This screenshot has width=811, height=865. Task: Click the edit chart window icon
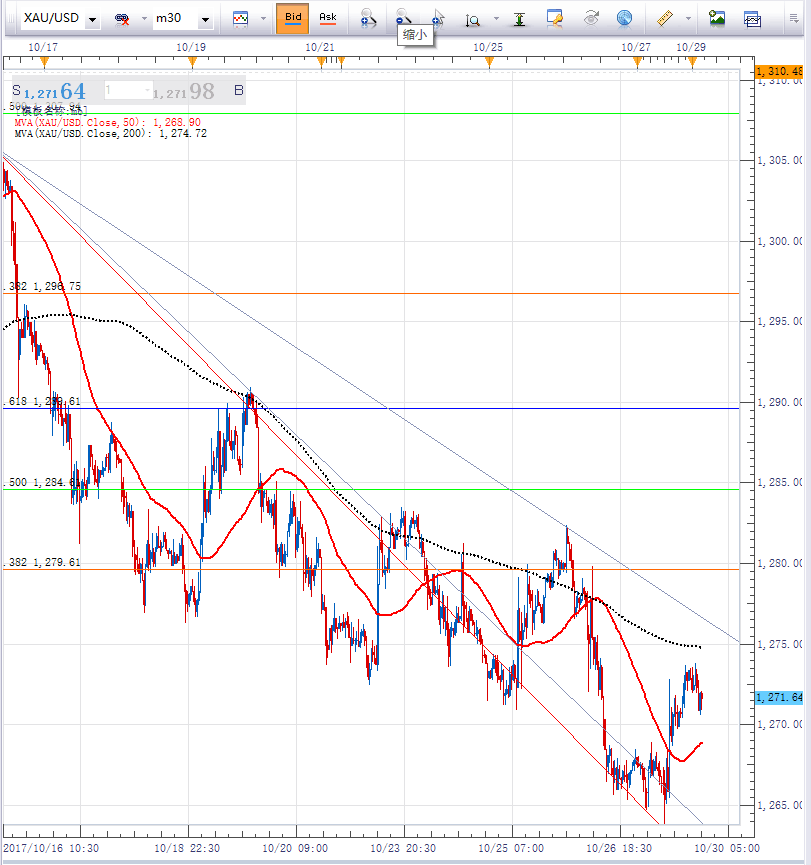pyautogui.click(x=555, y=18)
